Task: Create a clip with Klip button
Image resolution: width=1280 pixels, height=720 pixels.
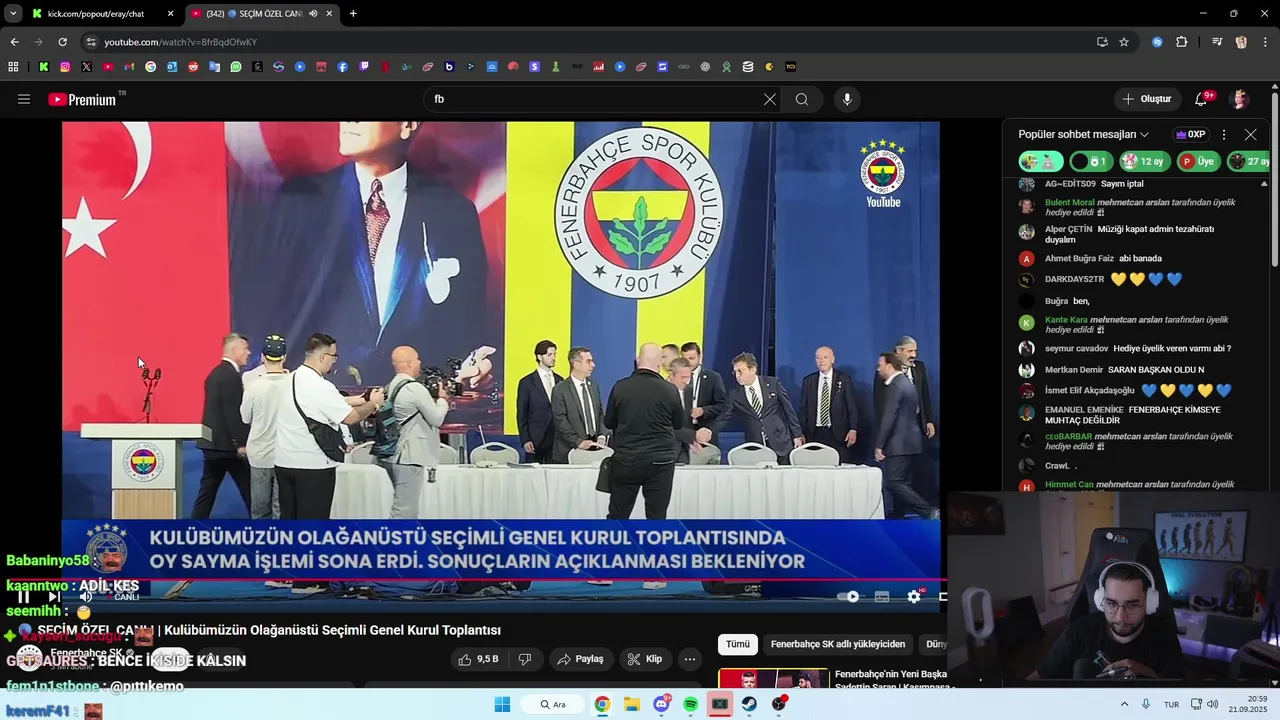Action: tap(644, 659)
